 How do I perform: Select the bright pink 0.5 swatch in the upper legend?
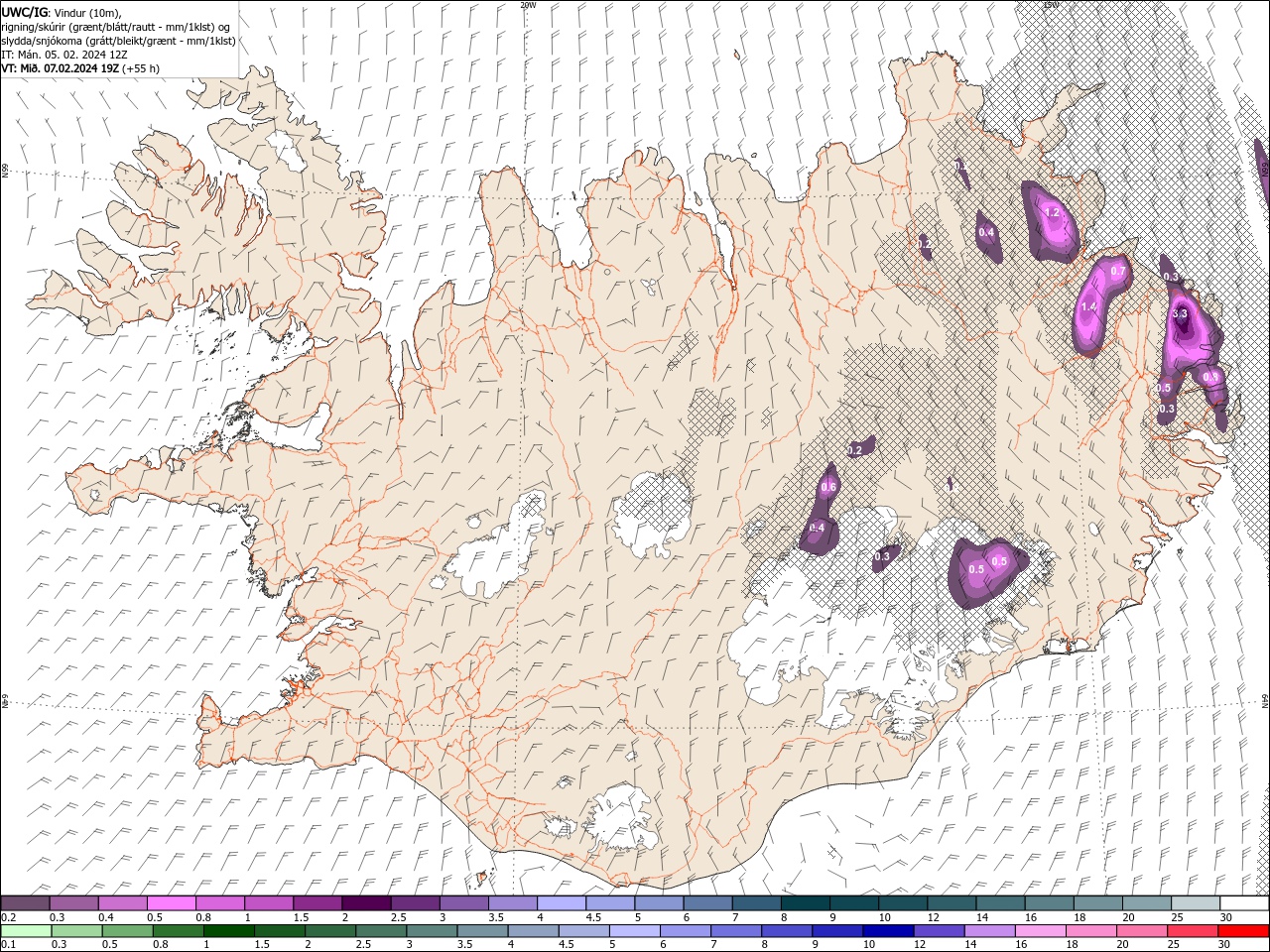[171, 903]
